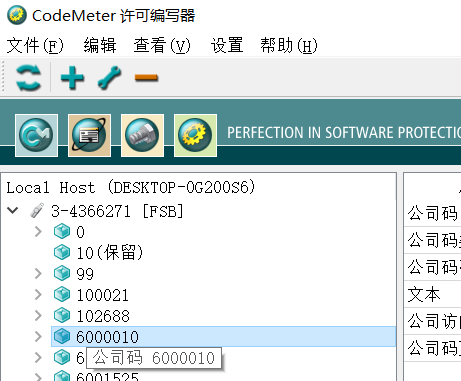This screenshot has width=461, height=381.
Task: Select tree item 102688
Action: [103, 316]
